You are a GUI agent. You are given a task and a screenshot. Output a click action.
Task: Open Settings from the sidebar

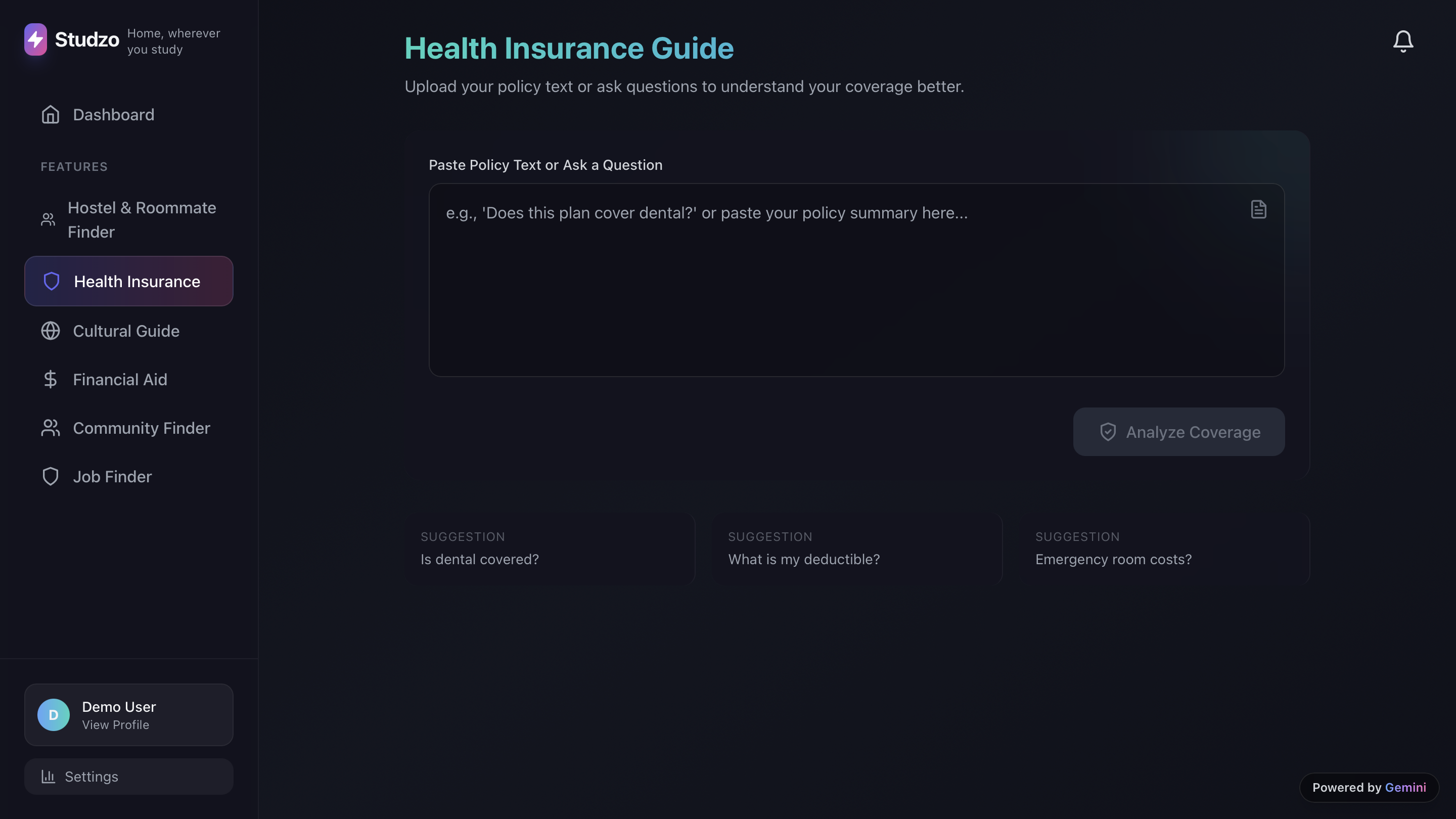tap(129, 776)
